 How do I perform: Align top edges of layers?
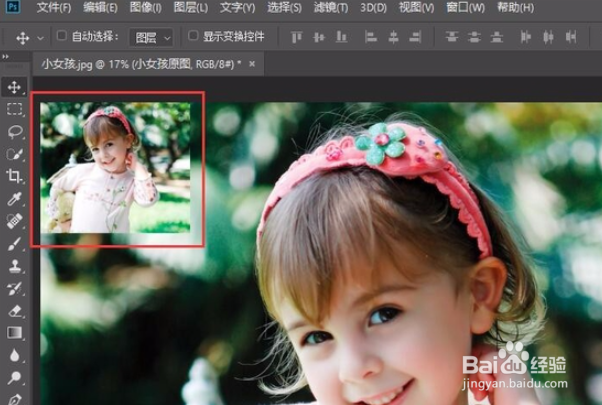pos(296,37)
